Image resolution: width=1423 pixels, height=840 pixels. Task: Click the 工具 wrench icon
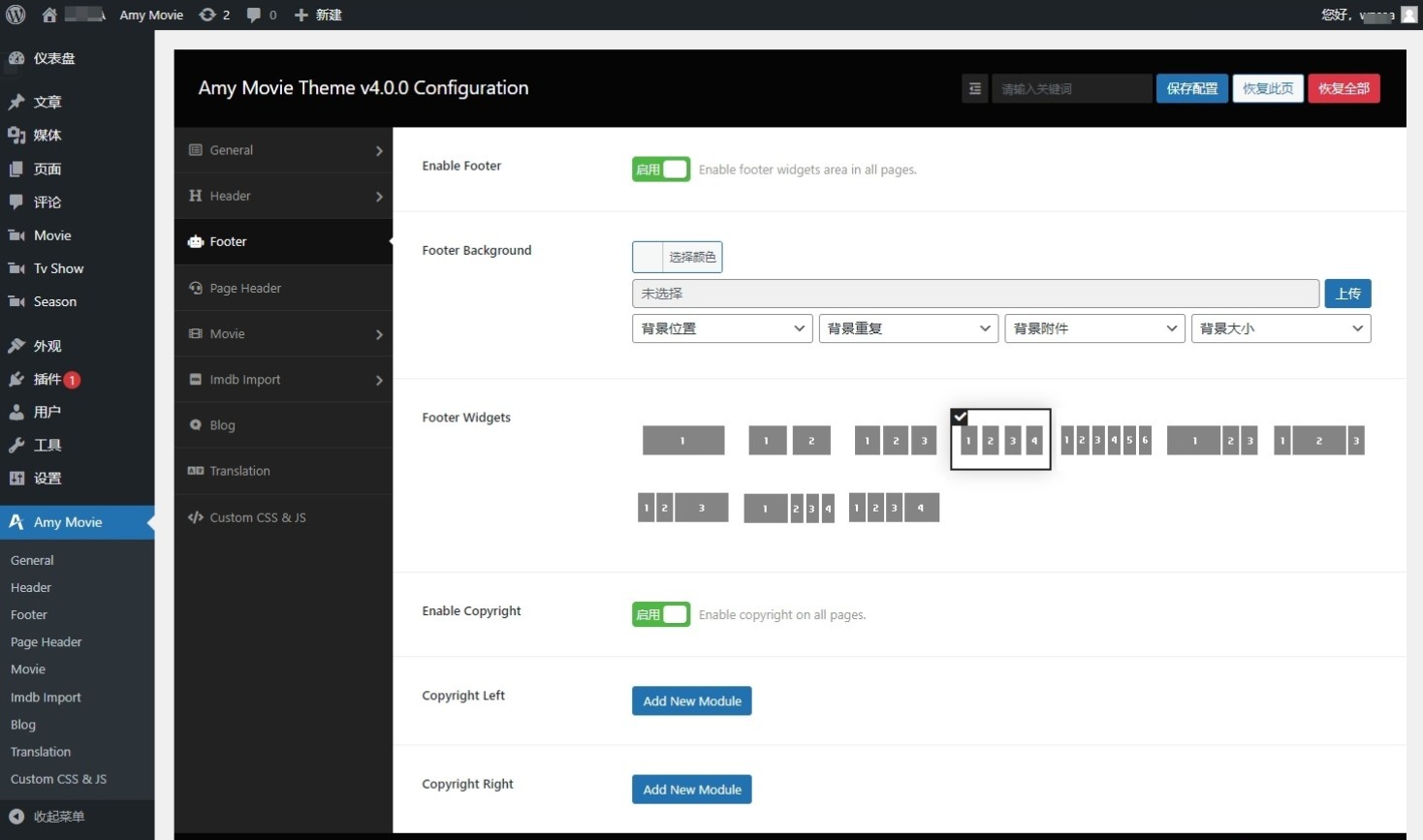tap(16, 445)
